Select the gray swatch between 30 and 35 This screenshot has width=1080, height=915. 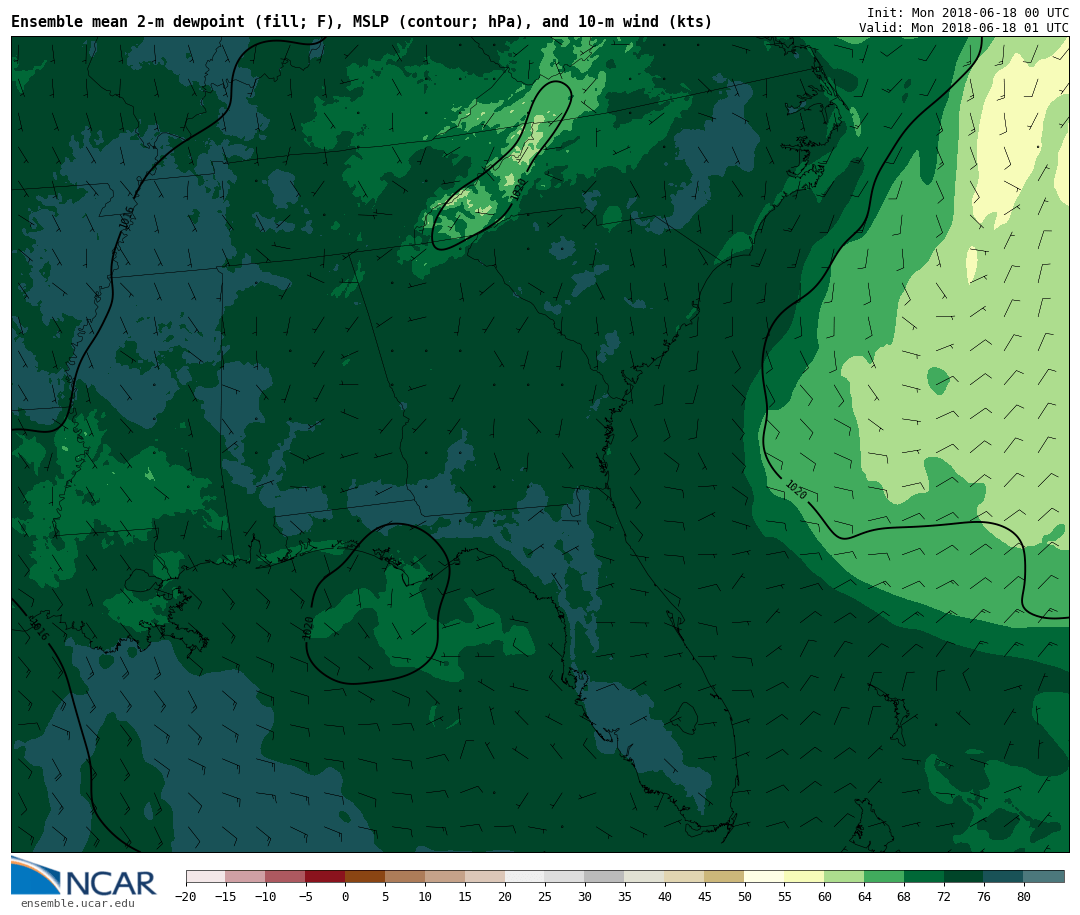point(604,877)
